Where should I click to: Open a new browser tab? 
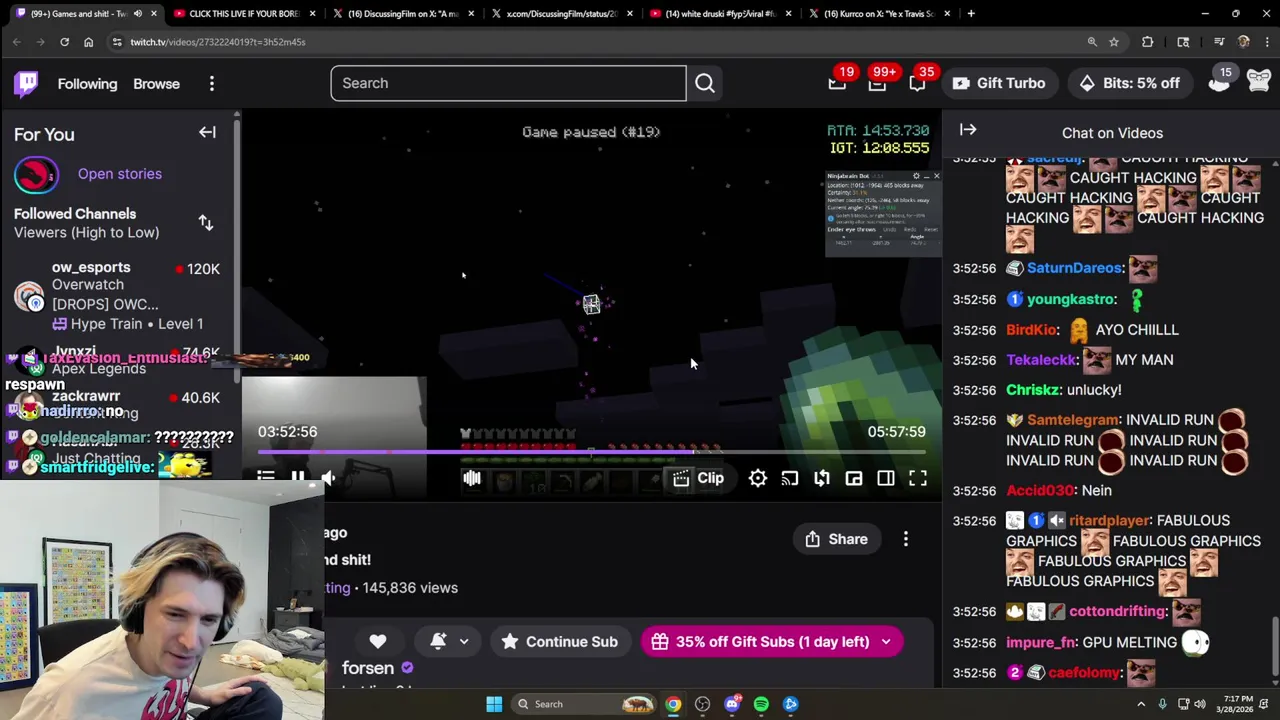971,14
